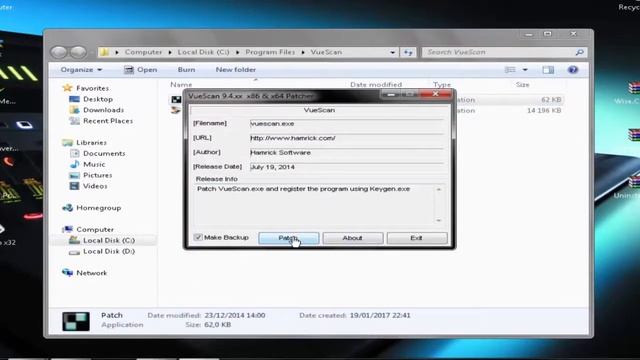Click the Filename field vuescan.exe
The height and width of the screenshot is (360, 640).
click(347, 124)
